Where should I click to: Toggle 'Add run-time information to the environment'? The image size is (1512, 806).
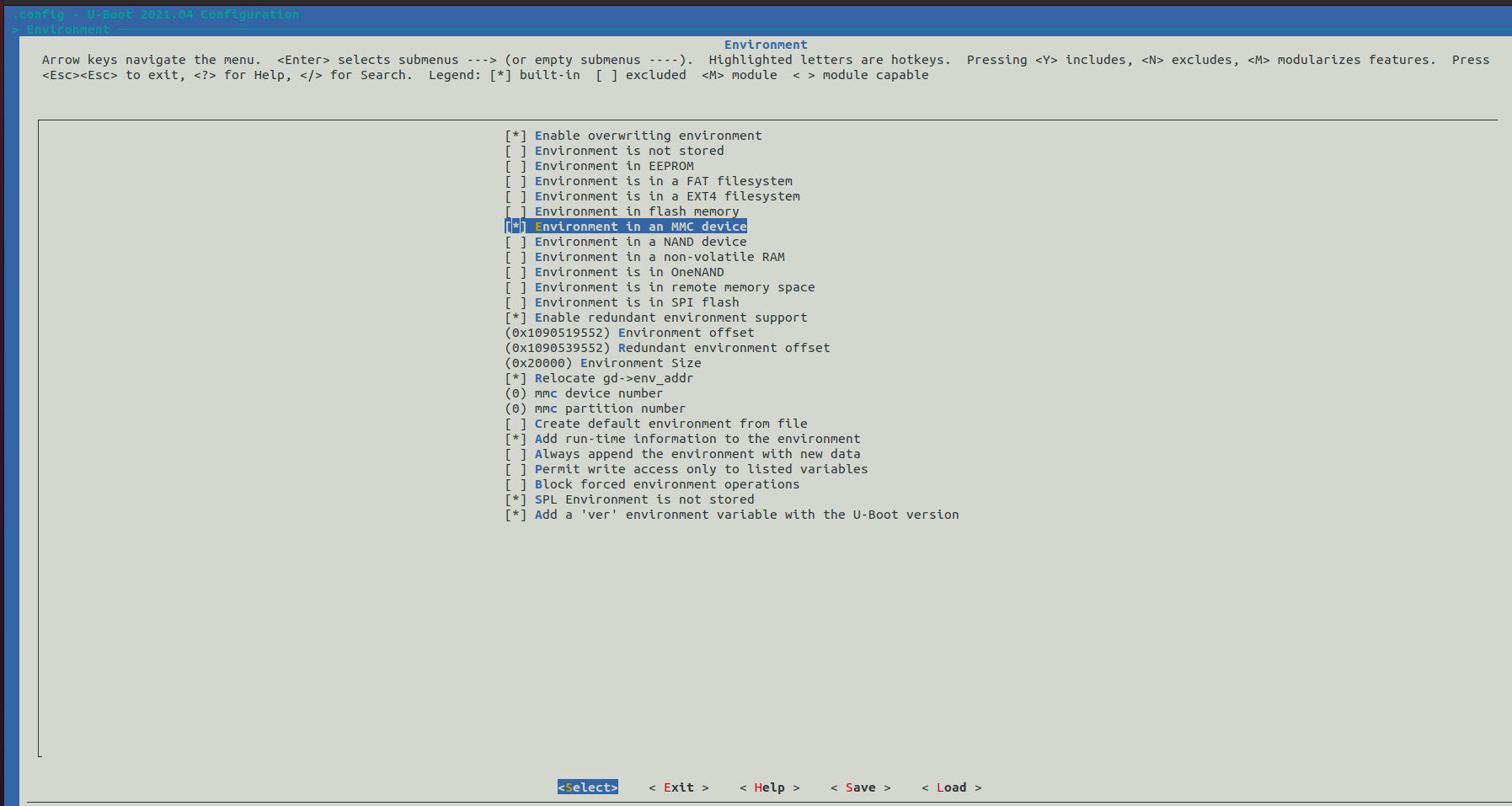point(682,439)
